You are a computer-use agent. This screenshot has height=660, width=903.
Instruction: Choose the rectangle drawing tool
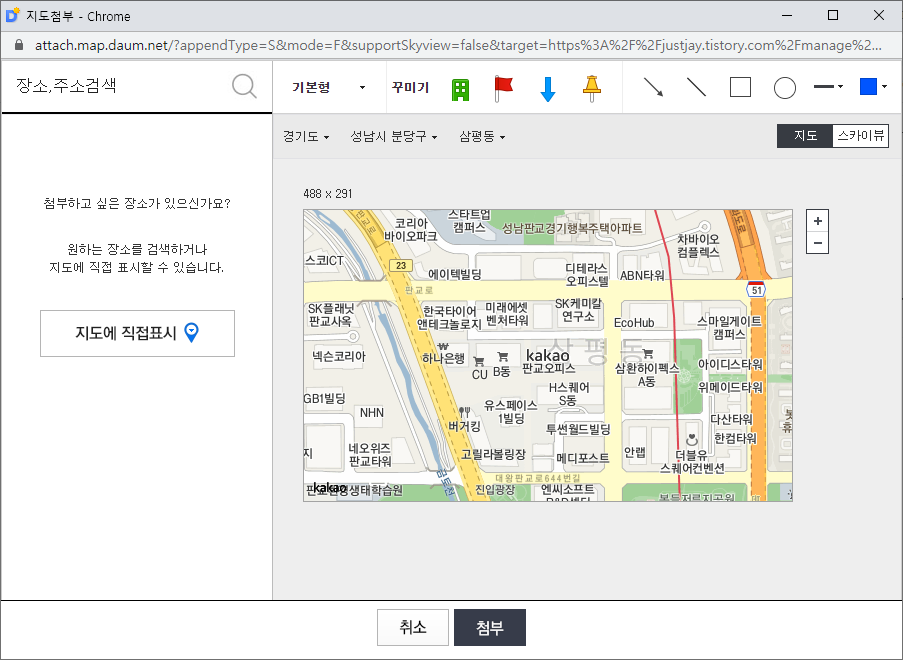(740, 88)
